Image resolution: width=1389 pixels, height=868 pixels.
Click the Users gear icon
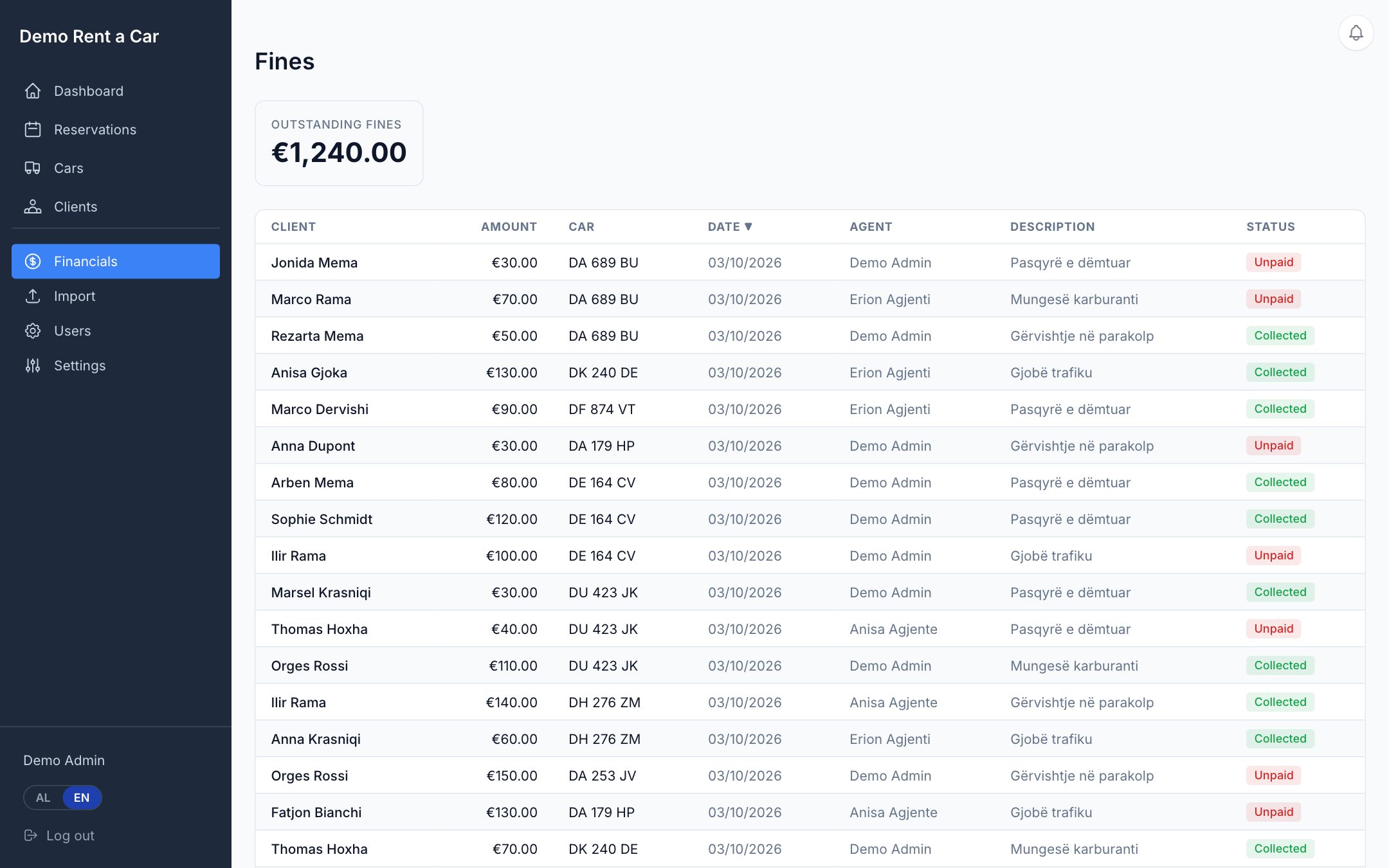(33, 331)
